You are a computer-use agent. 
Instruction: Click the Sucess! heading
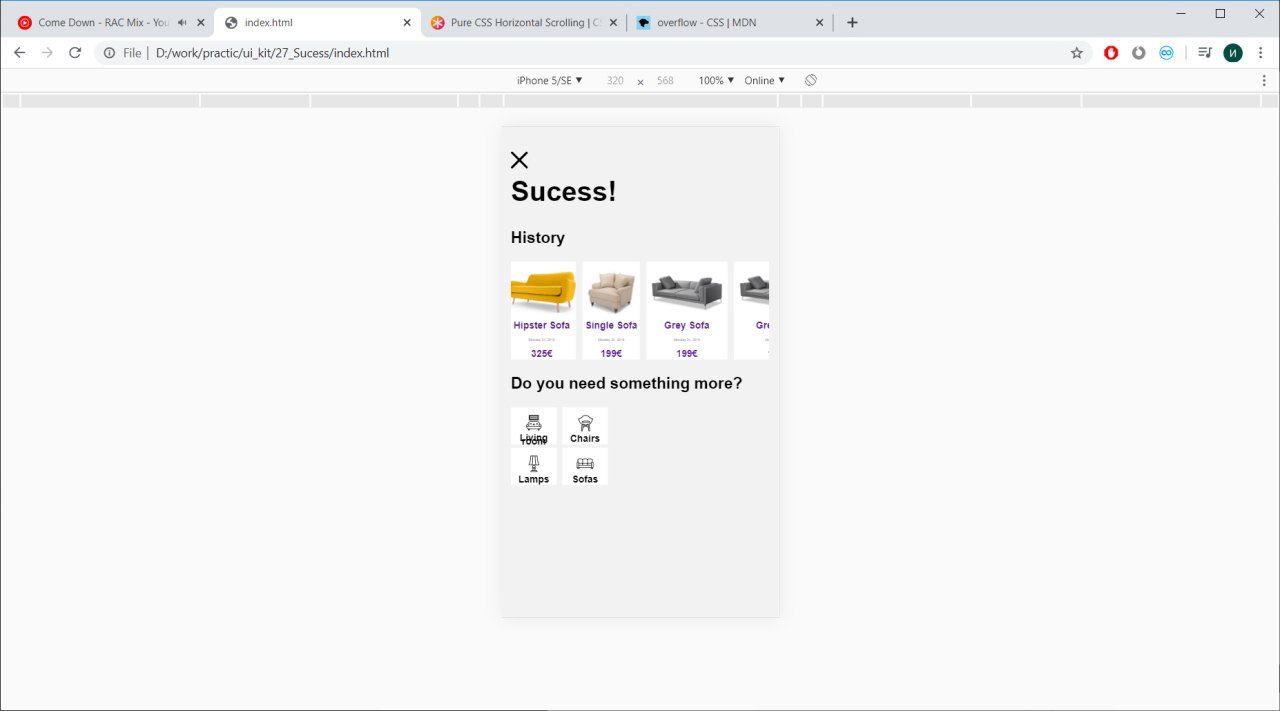[564, 191]
